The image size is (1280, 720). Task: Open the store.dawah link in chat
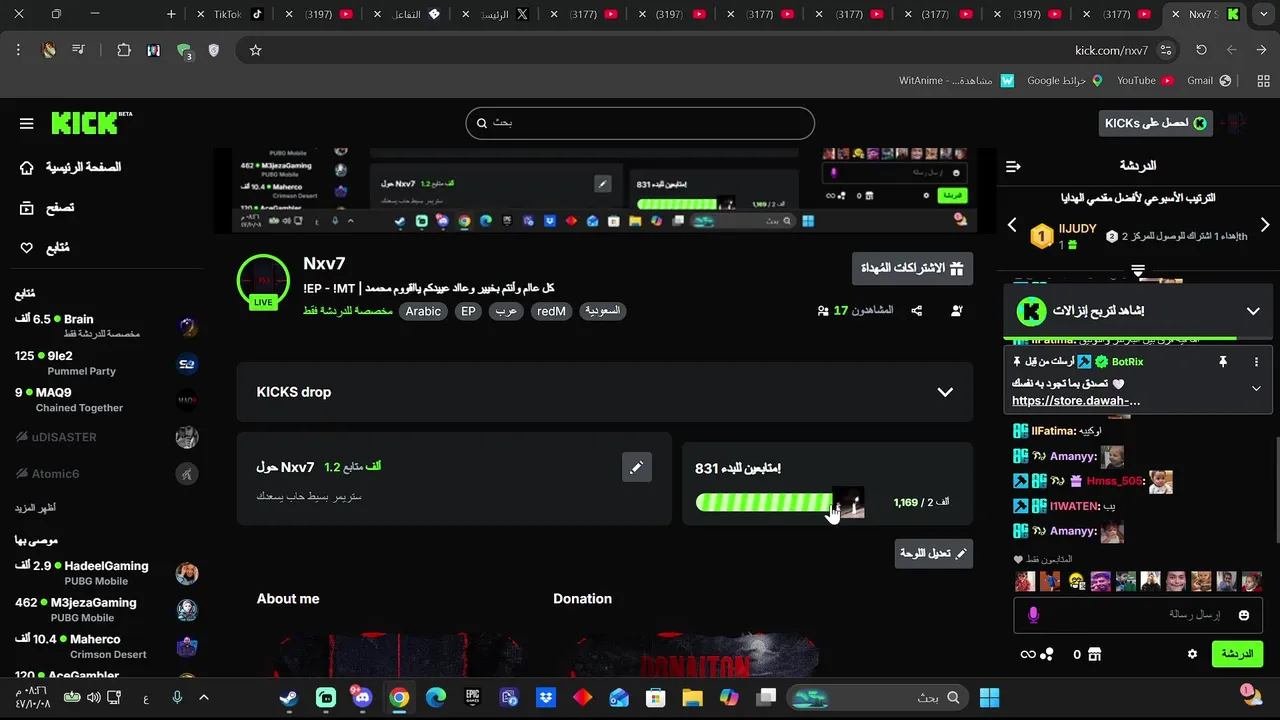click(x=1076, y=401)
